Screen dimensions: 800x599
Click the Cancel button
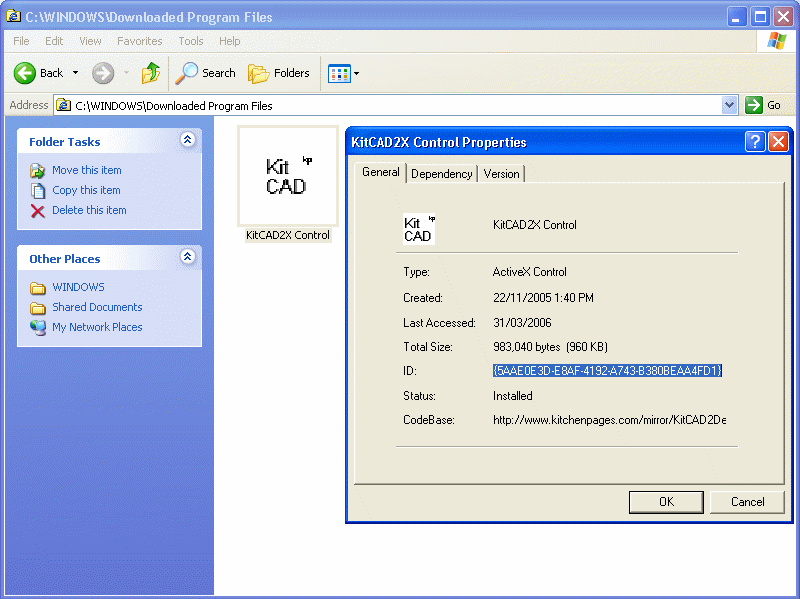747,502
